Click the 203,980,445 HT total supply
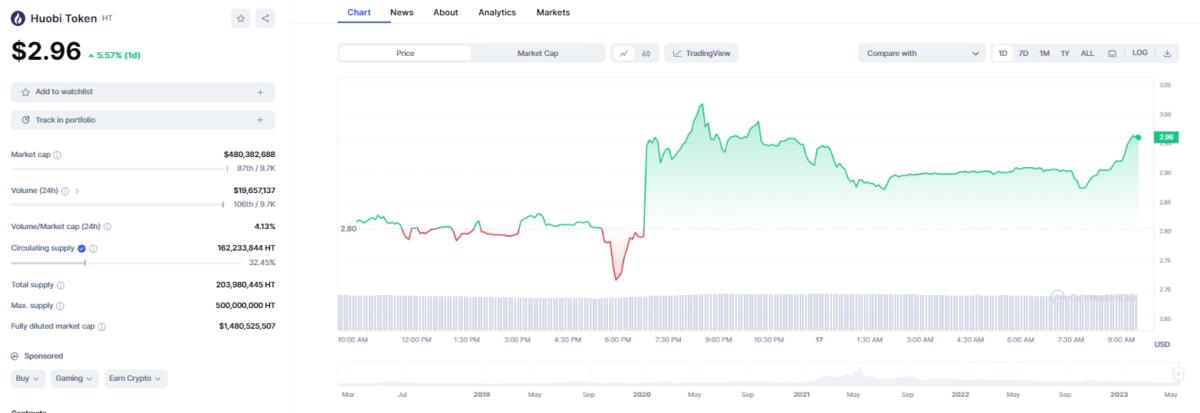This screenshot has width=1200, height=413. 245,285
